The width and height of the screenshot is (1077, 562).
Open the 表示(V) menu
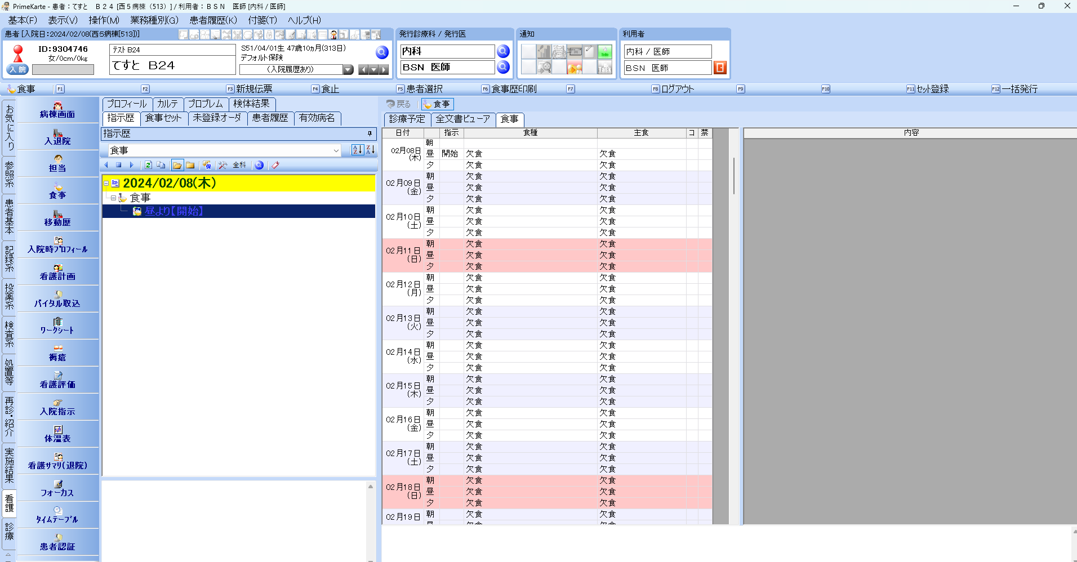click(63, 20)
